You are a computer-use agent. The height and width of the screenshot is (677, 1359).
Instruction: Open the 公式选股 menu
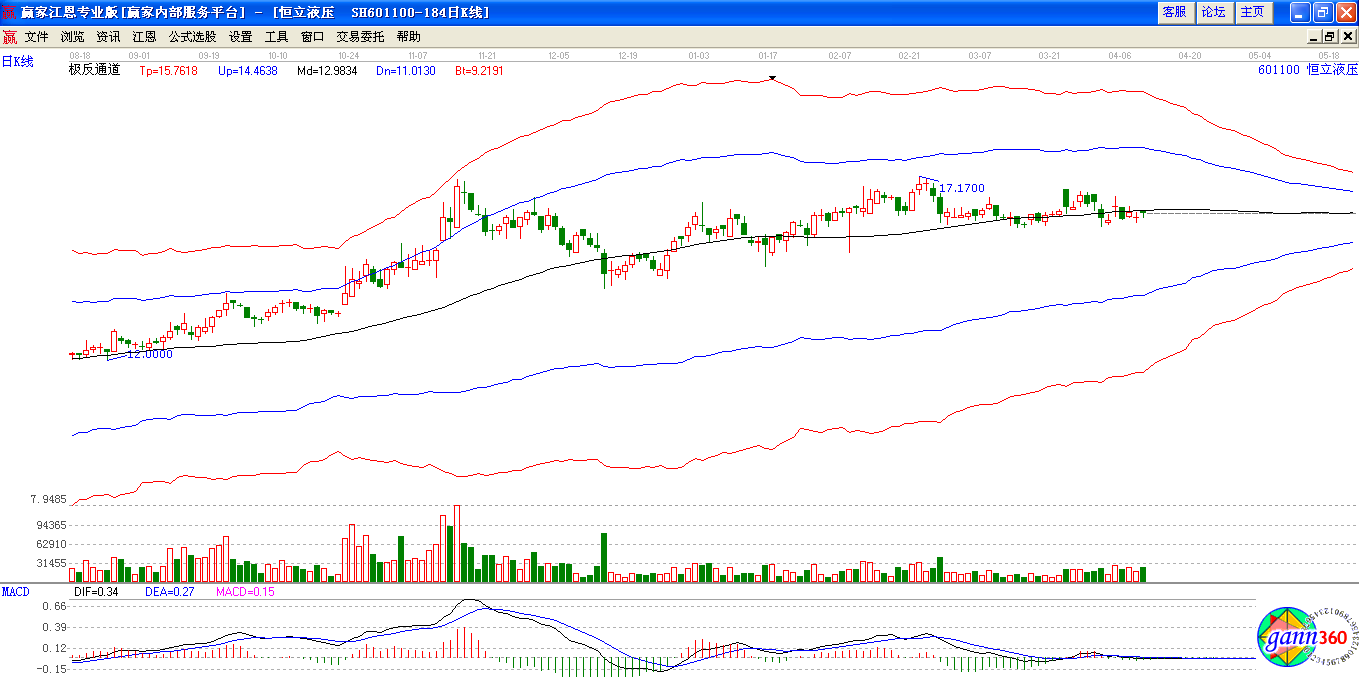(x=192, y=37)
